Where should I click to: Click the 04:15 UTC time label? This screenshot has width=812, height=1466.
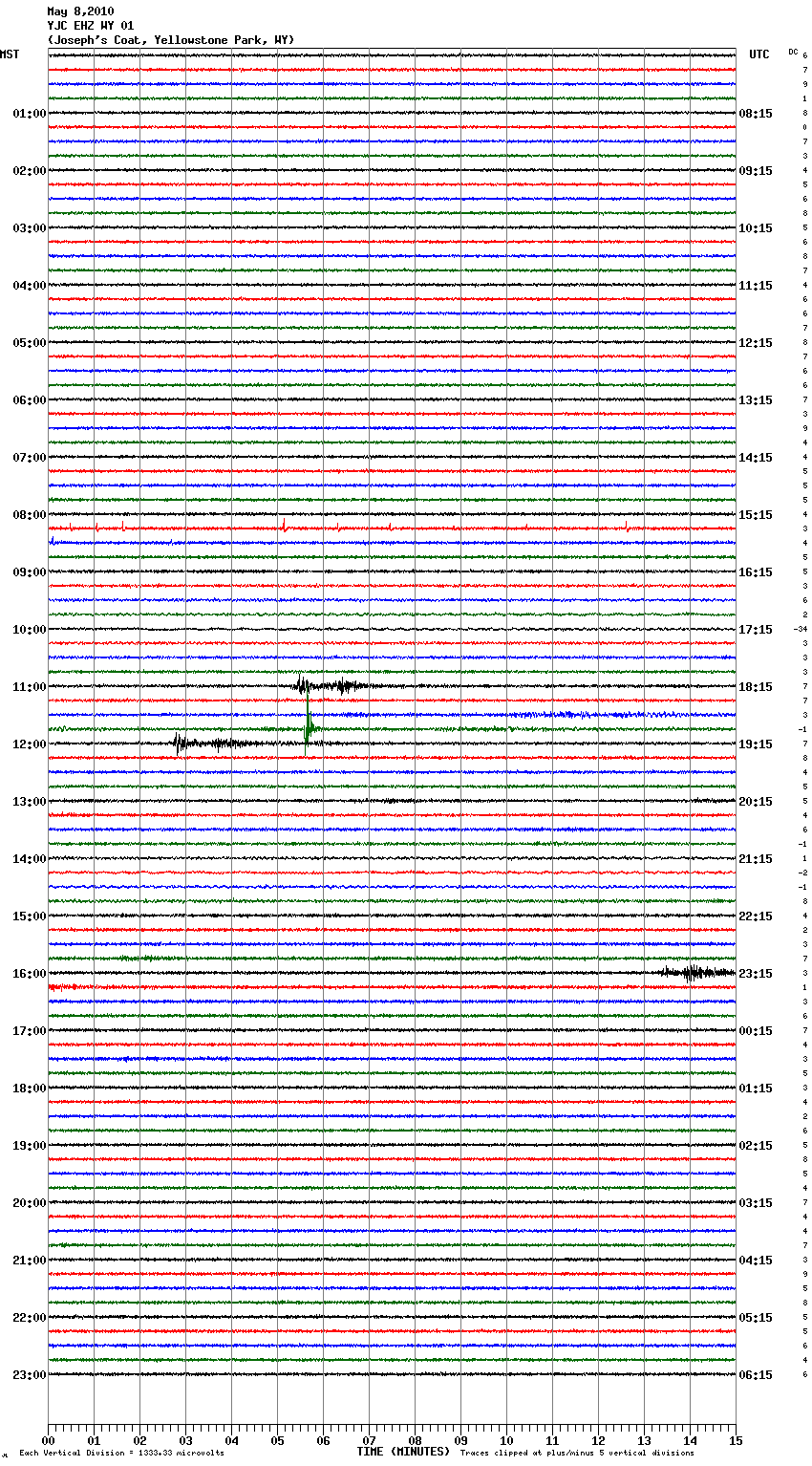(x=756, y=1261)
